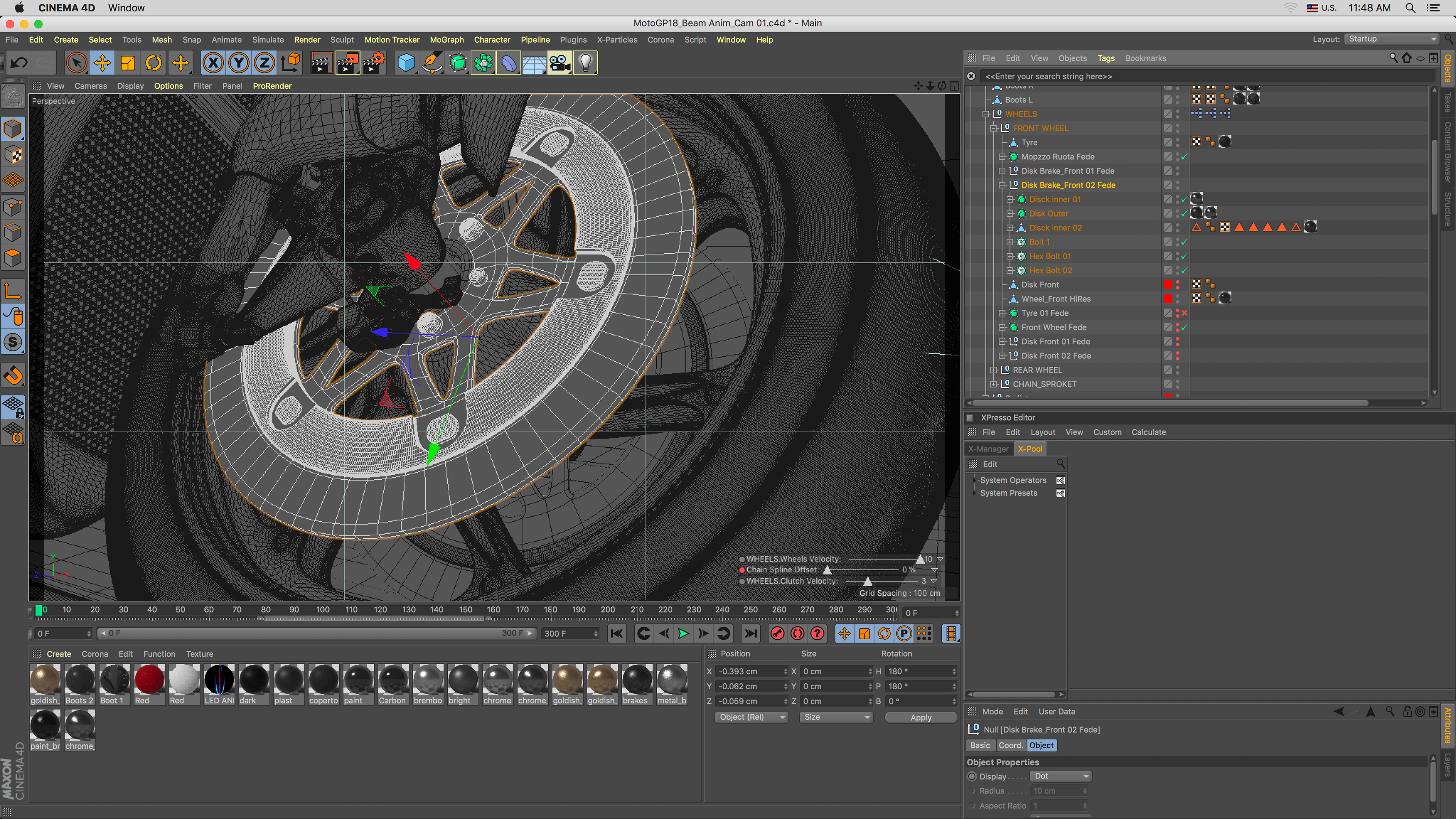The image size is (1456, 819).
Task: Play the animation forward
Action: [683, 634]
